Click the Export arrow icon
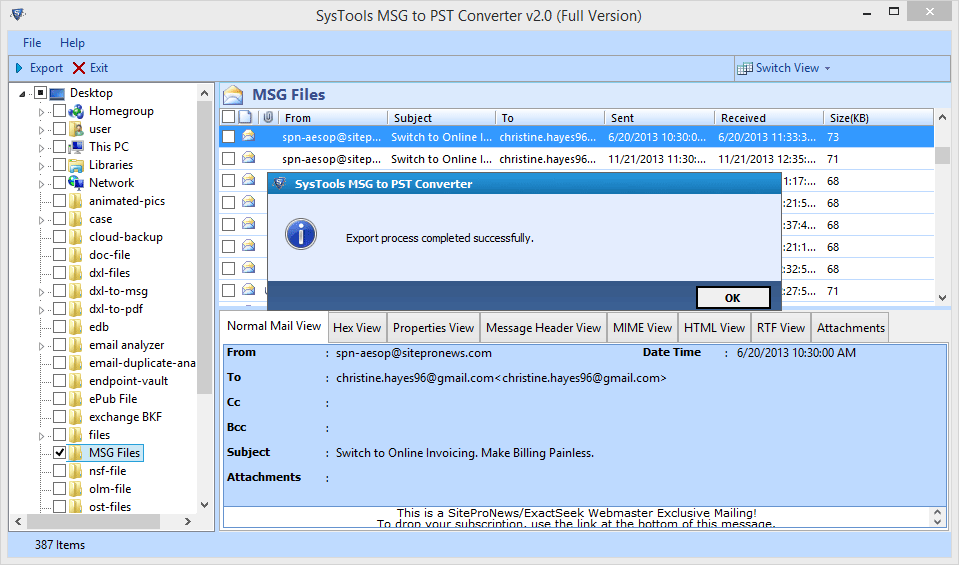This screenshot has height=565, width=959. (x=19, y=68)
